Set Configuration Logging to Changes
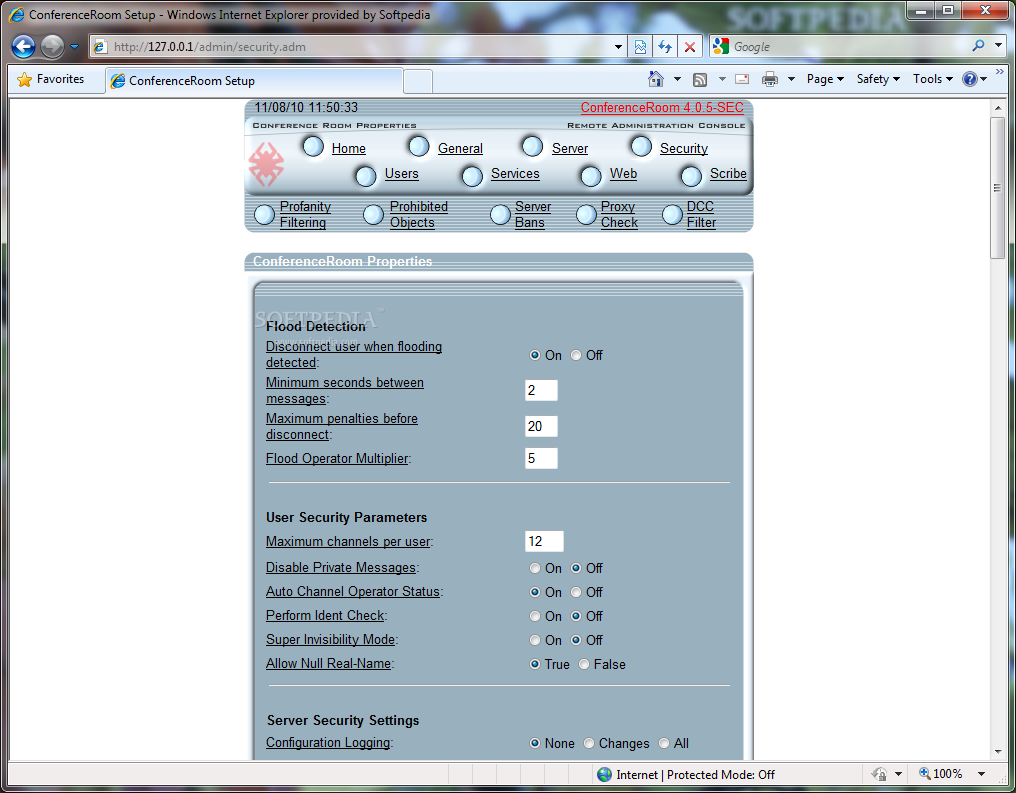 (588, 743)
